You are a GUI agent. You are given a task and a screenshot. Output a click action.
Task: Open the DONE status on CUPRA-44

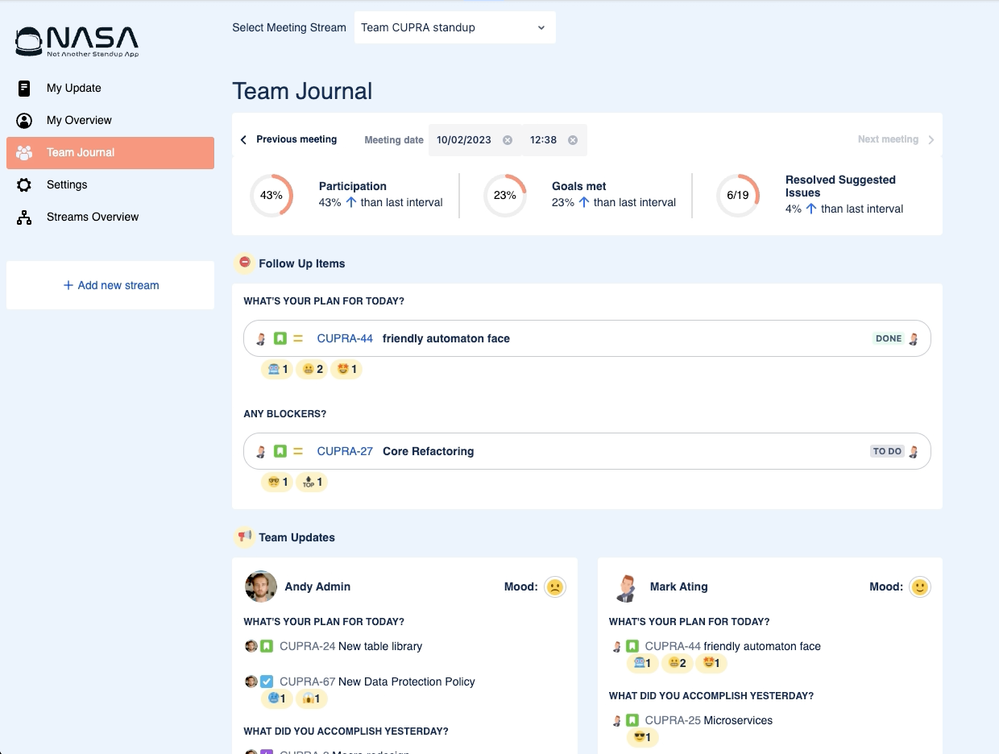pos(888,338)
